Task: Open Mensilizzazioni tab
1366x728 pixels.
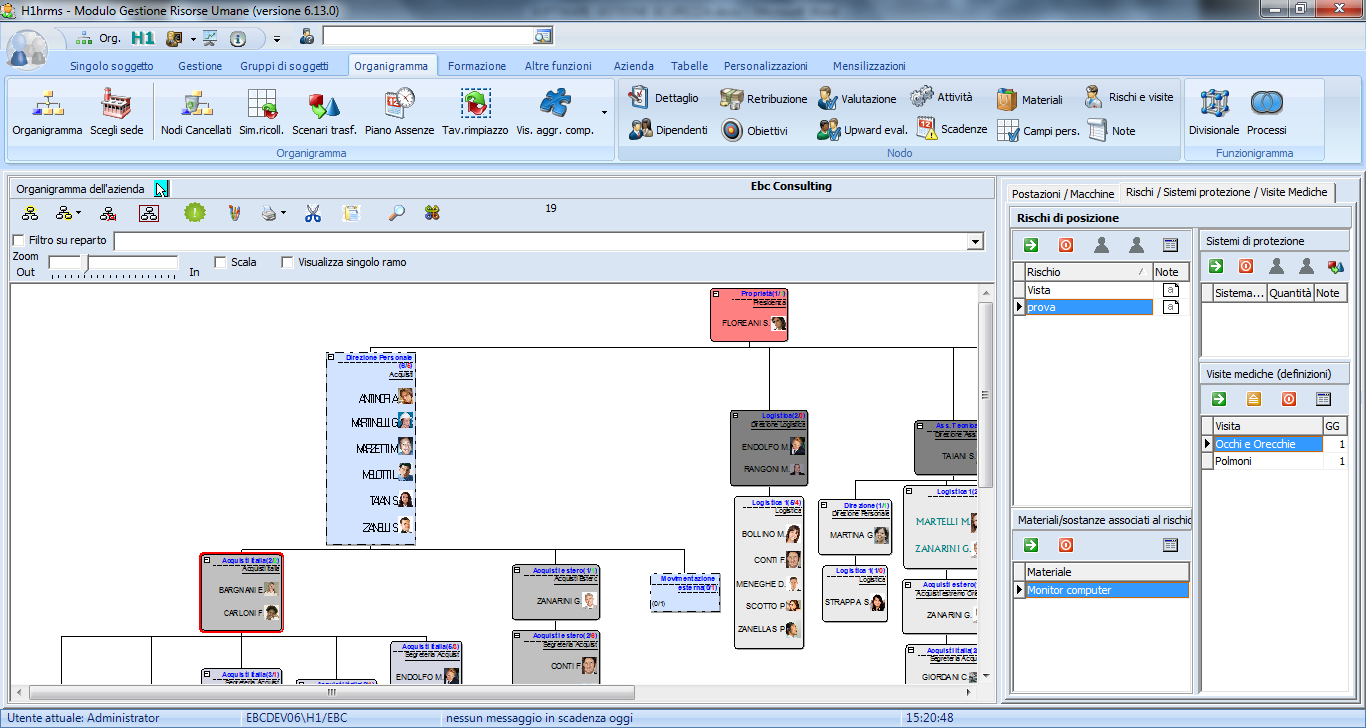Action: click(870, 66)
